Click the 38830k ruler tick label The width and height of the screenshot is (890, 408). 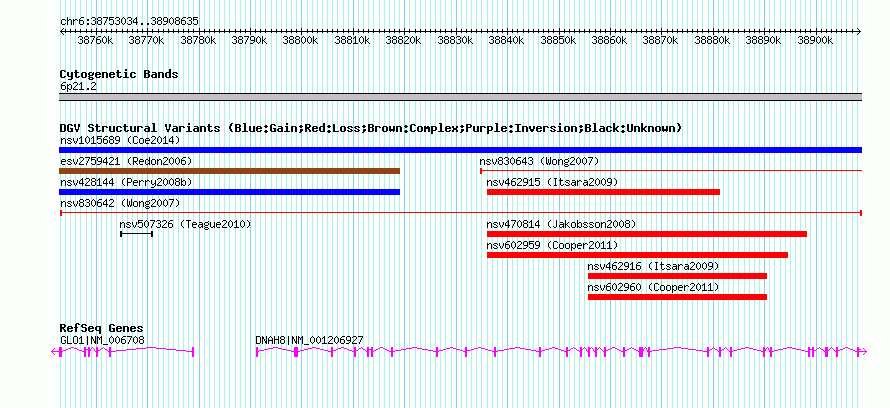click(455, 41)
